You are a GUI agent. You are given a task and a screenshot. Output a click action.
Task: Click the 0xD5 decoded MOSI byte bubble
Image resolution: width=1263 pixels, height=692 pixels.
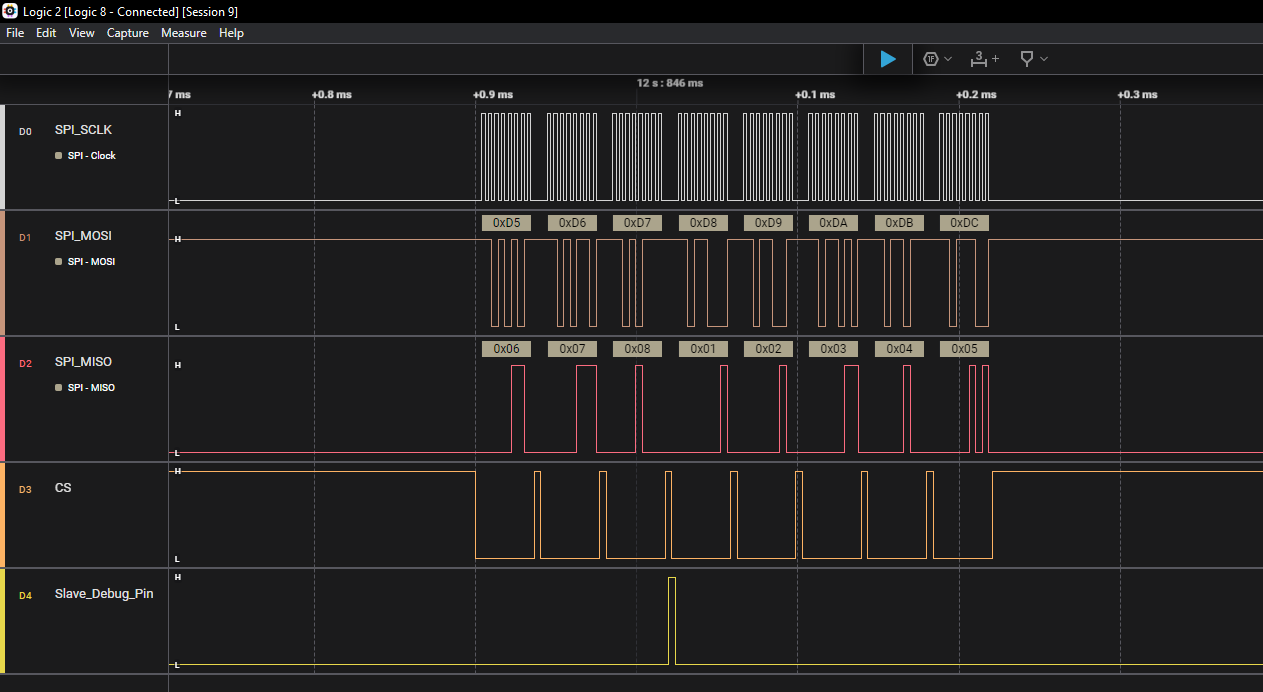tap(506, 223)
